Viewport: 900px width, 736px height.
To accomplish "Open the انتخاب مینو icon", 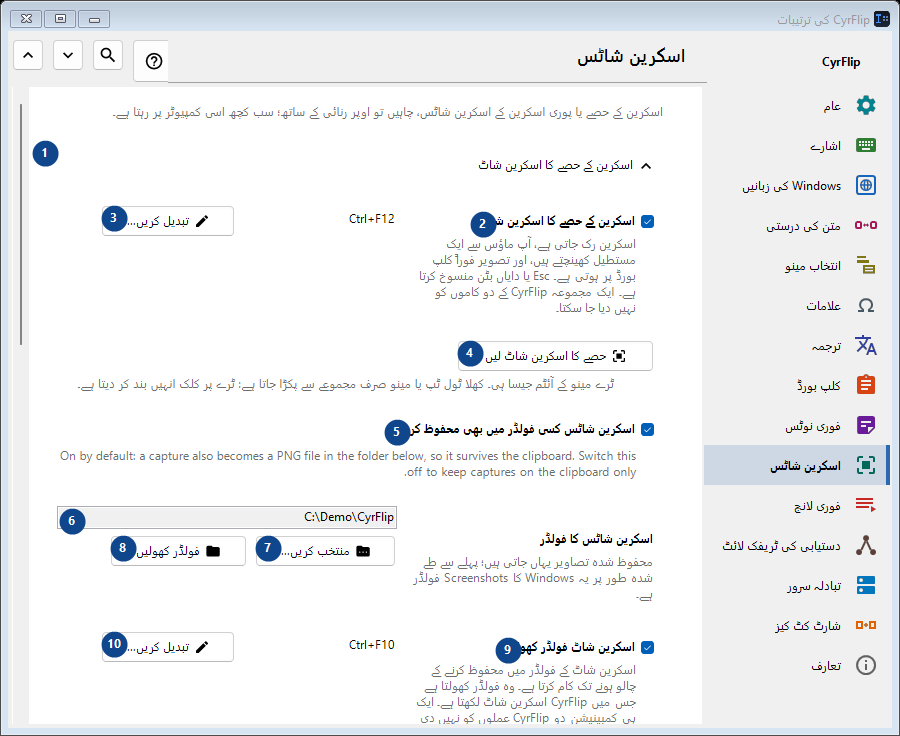I will [x=866, y=265].
